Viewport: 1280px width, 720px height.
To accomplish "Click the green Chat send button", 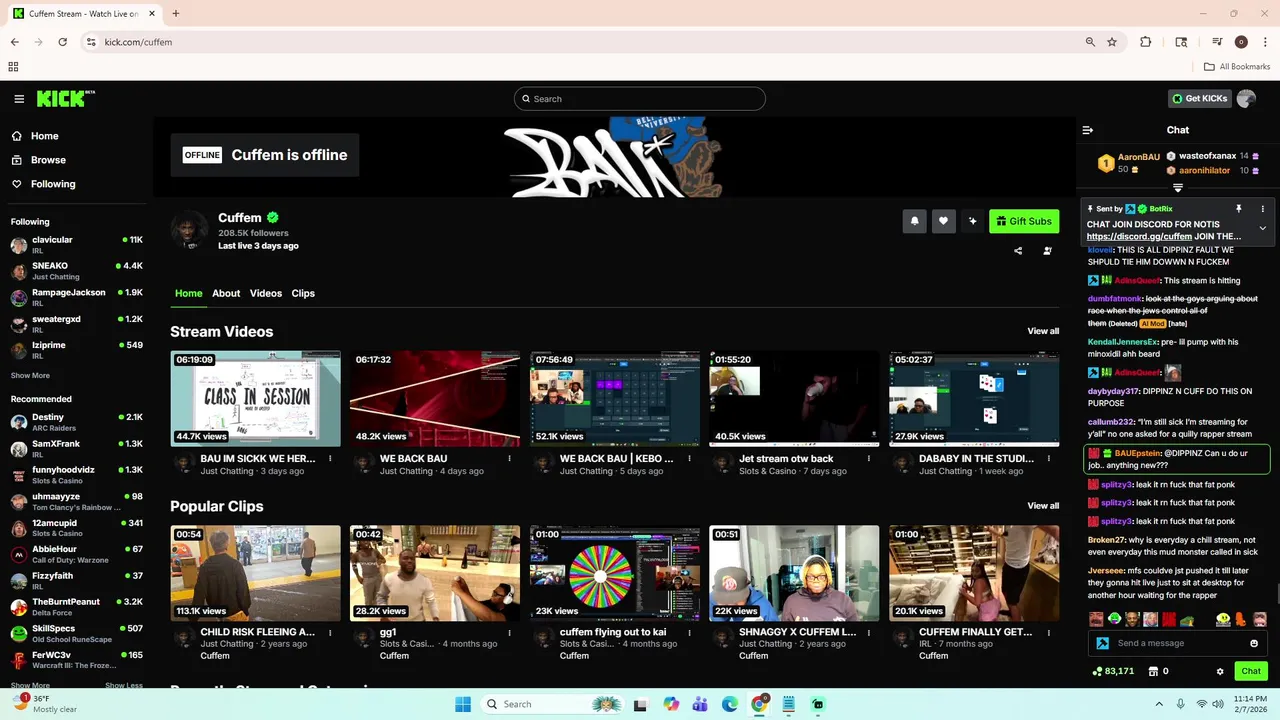I will pos(1251,671).
